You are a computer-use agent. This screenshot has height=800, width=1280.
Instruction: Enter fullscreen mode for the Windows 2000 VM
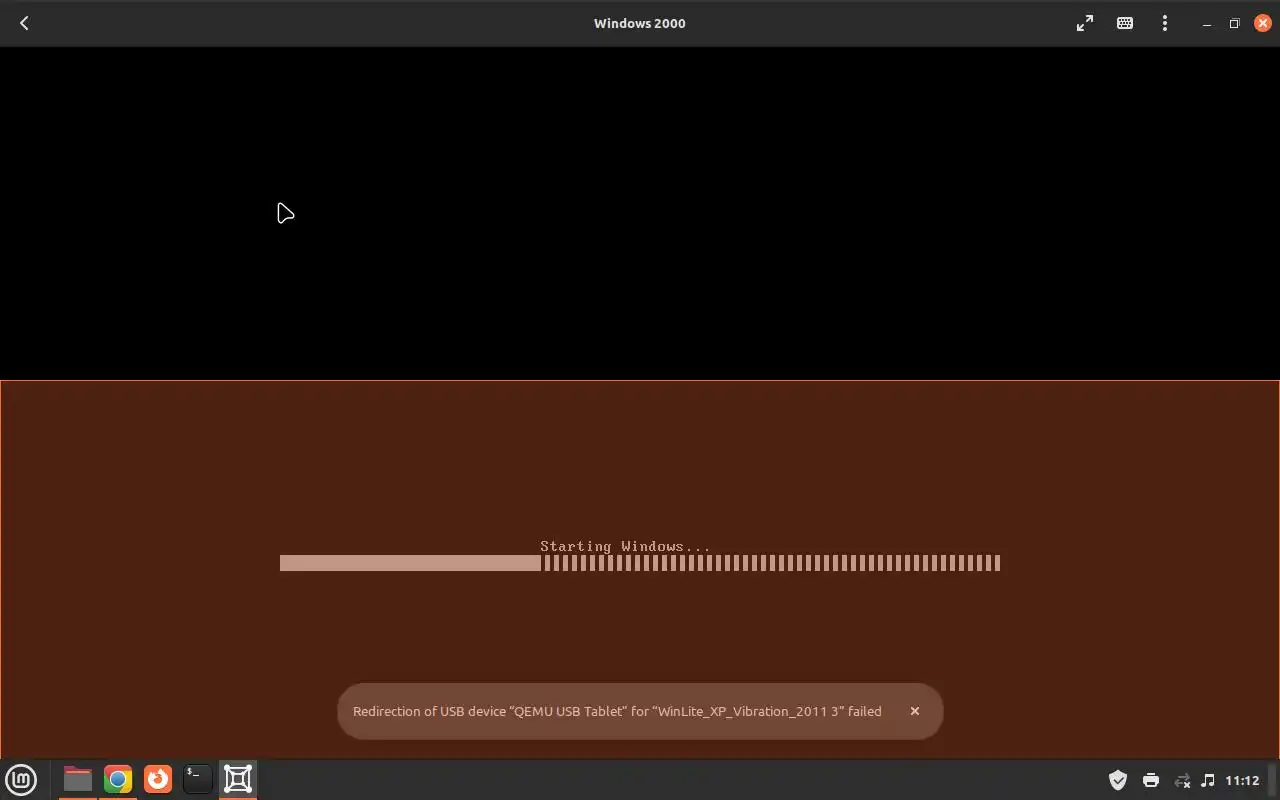[x=1085, y=23]
